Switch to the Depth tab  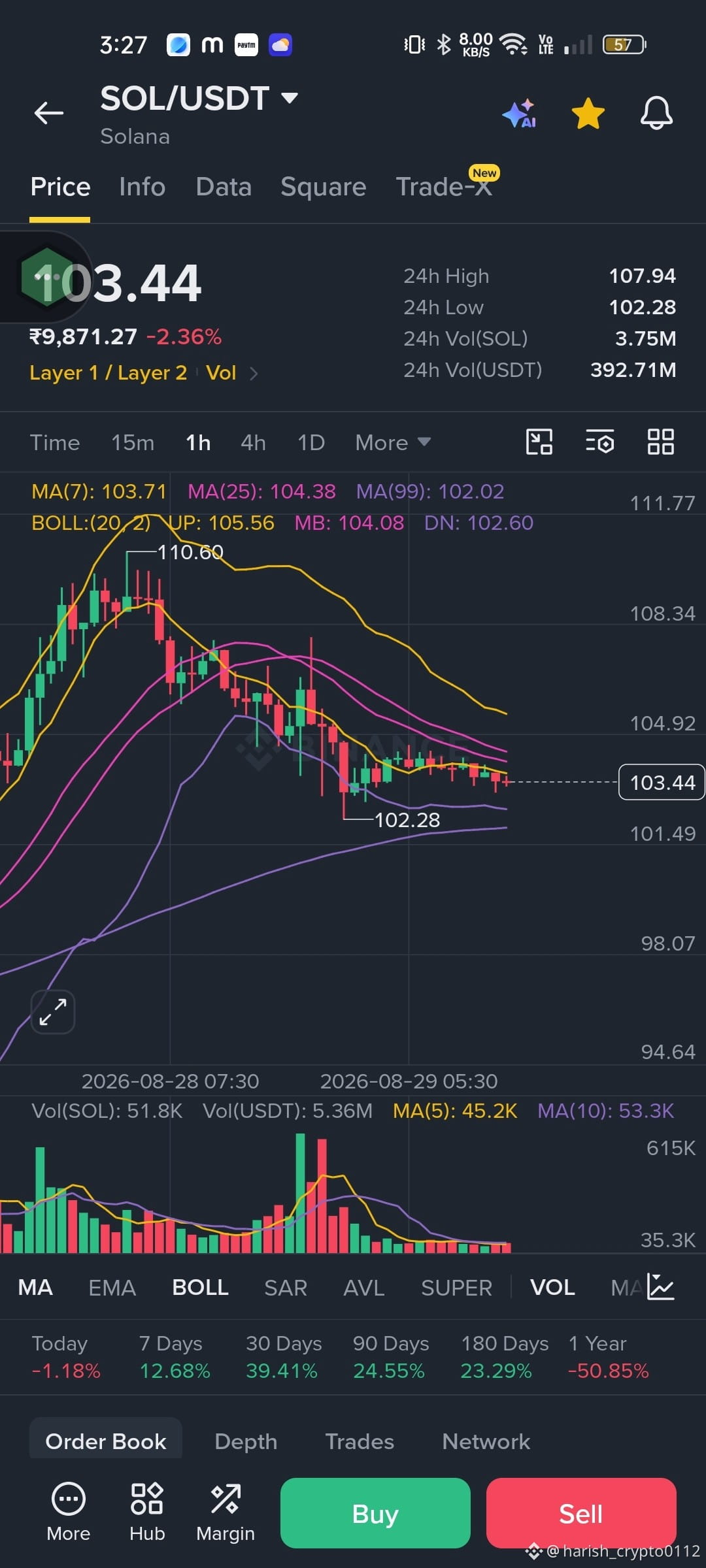pos(246,1442)
